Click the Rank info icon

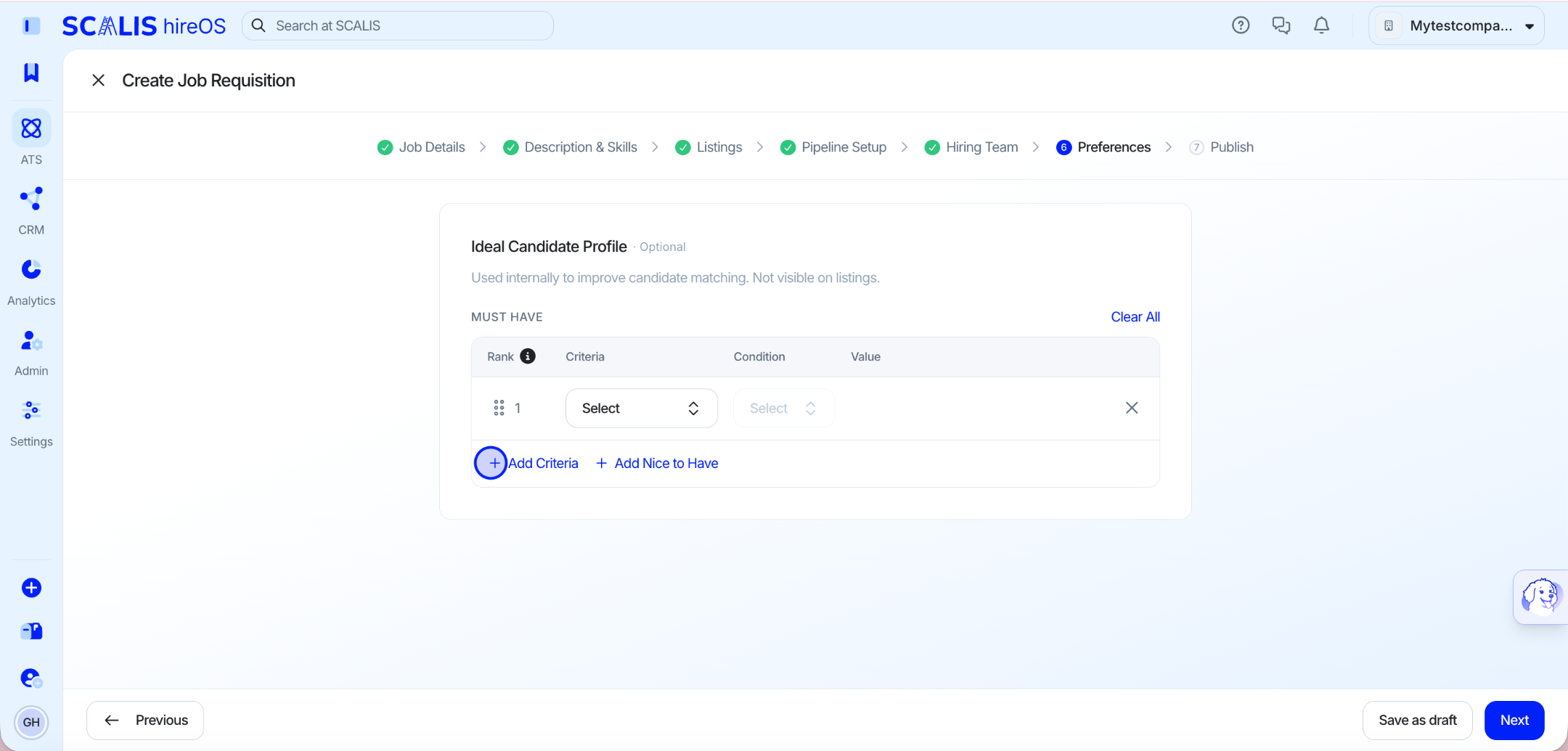pyautogui.click(x=528, y=356)
